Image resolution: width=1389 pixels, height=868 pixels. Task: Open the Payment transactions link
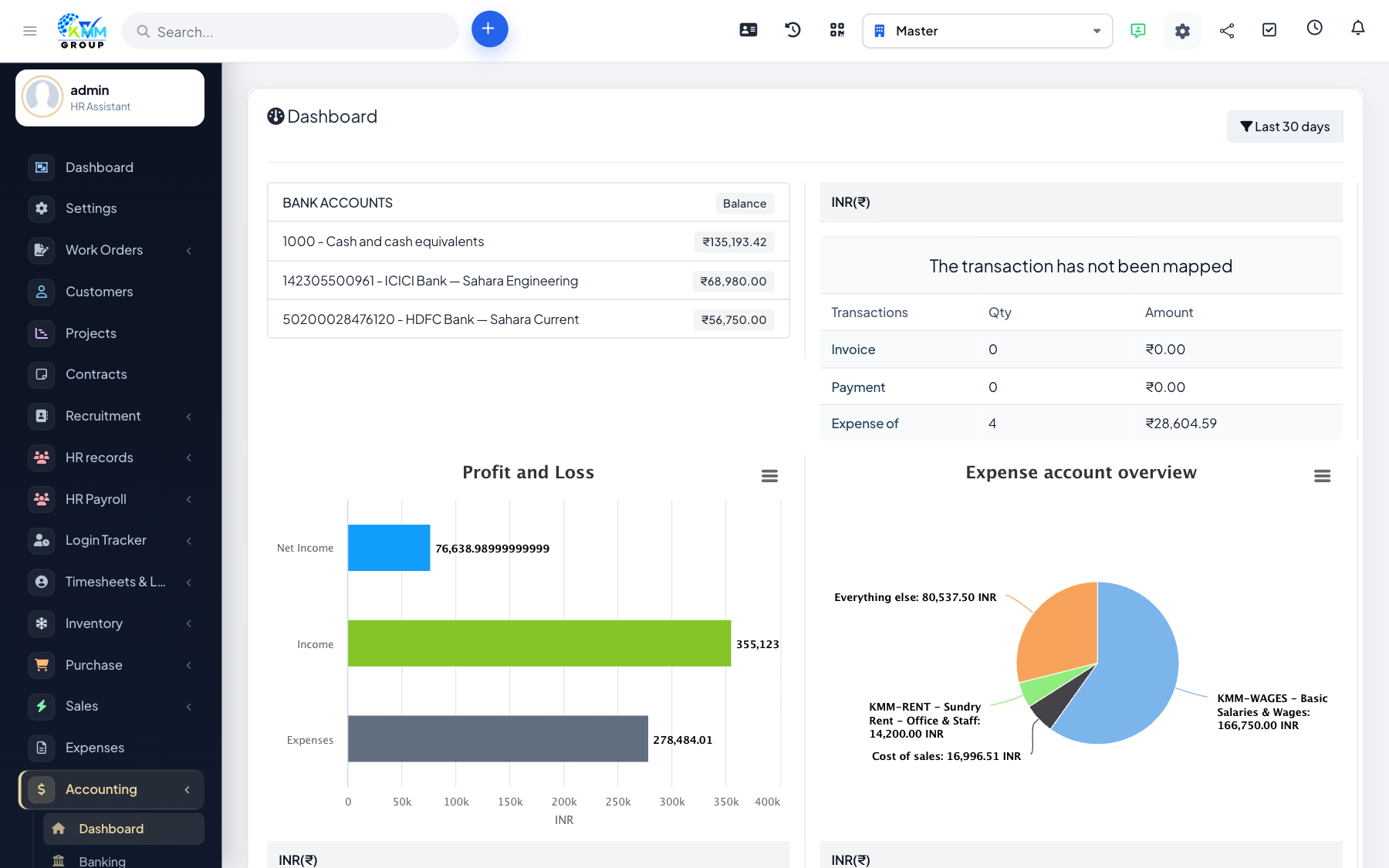click(x=858, y=387)
